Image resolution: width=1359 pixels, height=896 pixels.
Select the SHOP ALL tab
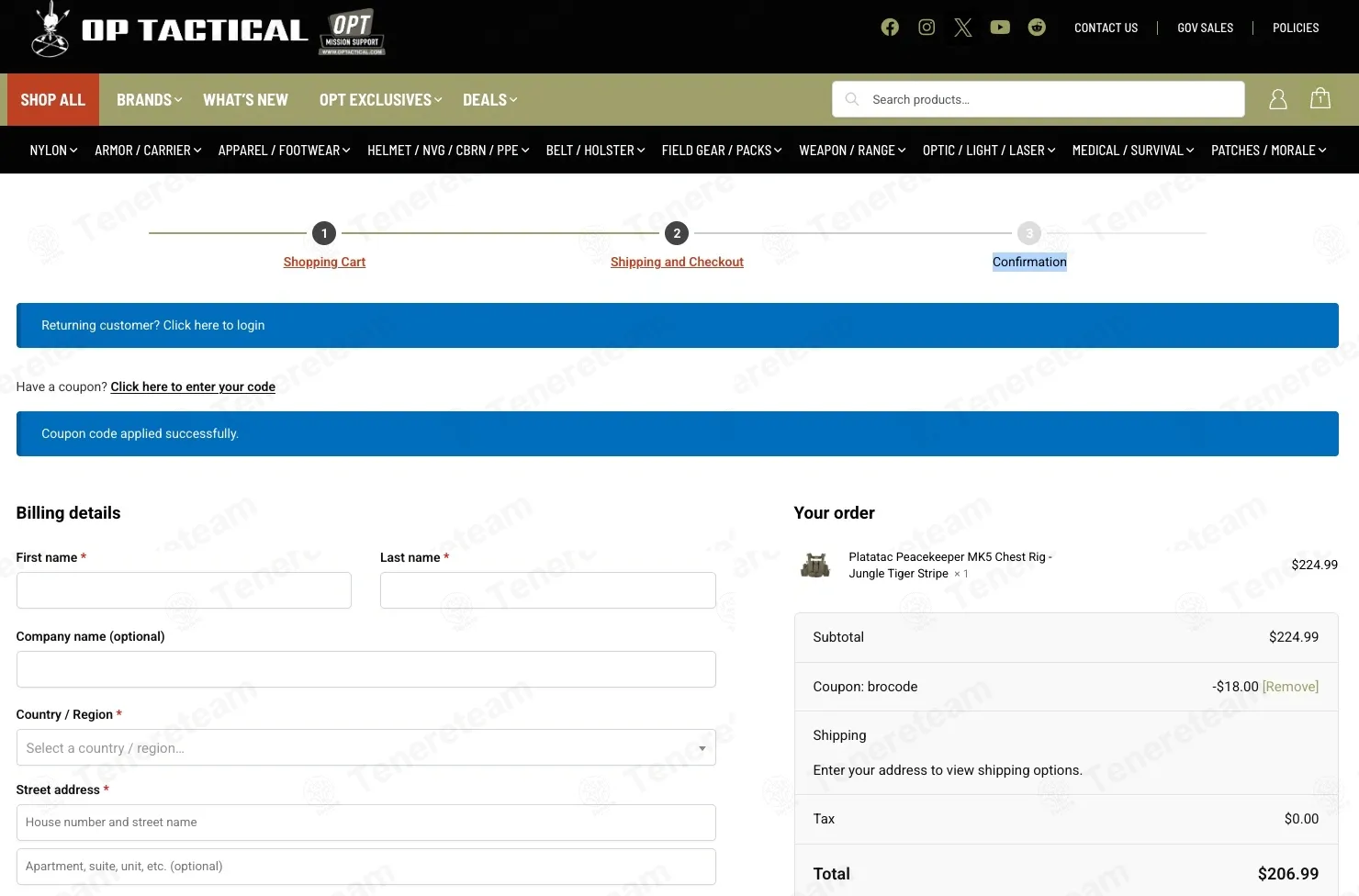pos(53,100)
